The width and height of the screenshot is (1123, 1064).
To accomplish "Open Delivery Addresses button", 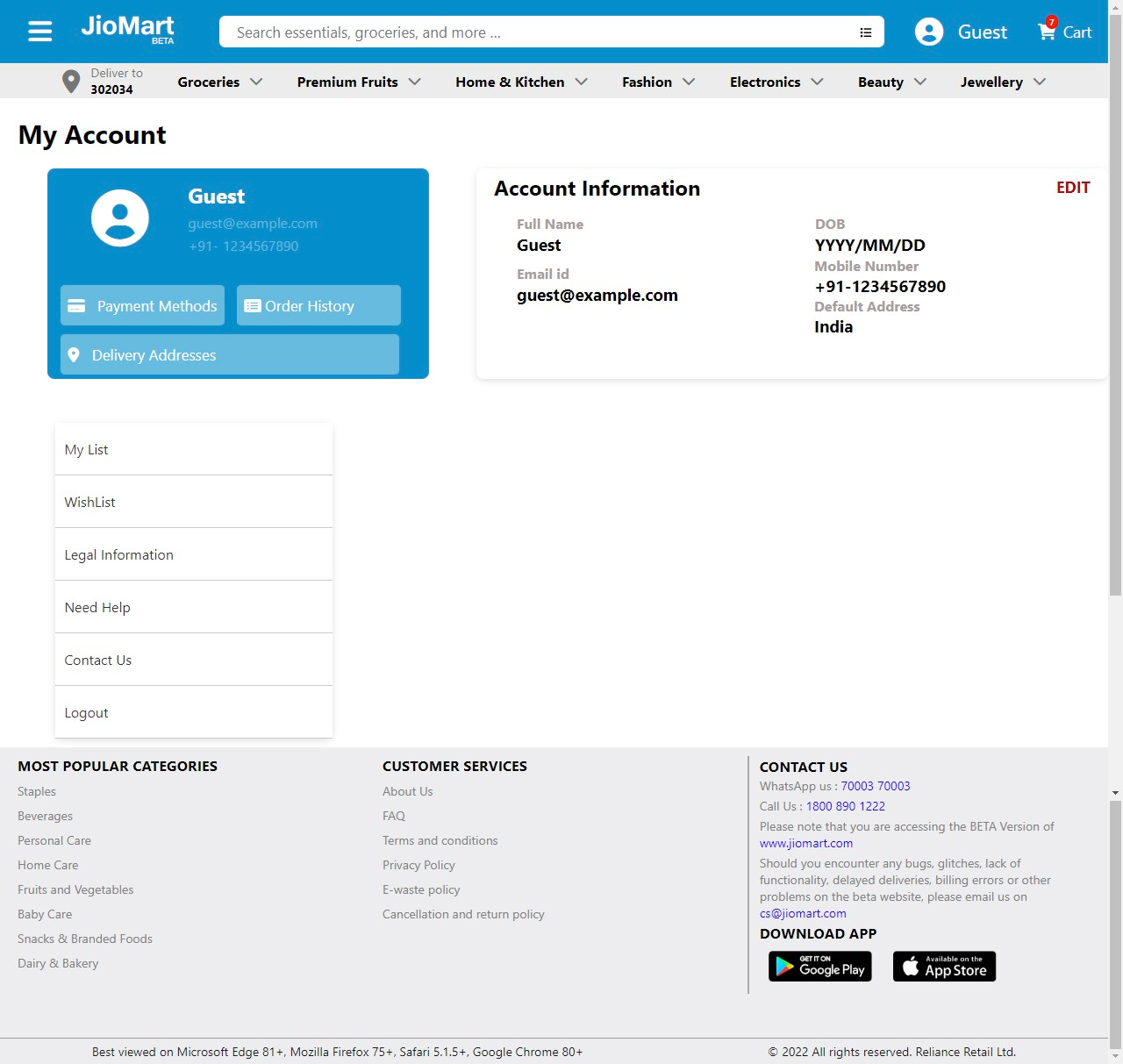I will [230, 354].
